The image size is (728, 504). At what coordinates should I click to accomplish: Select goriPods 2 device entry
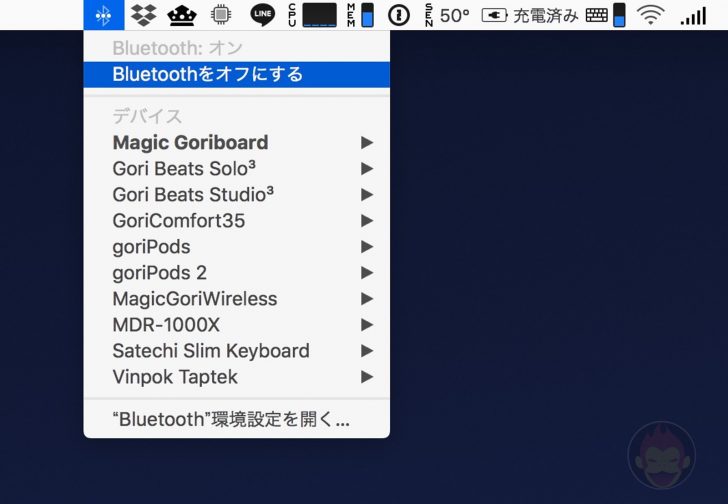pyautogui.click(x=237, y=272)
